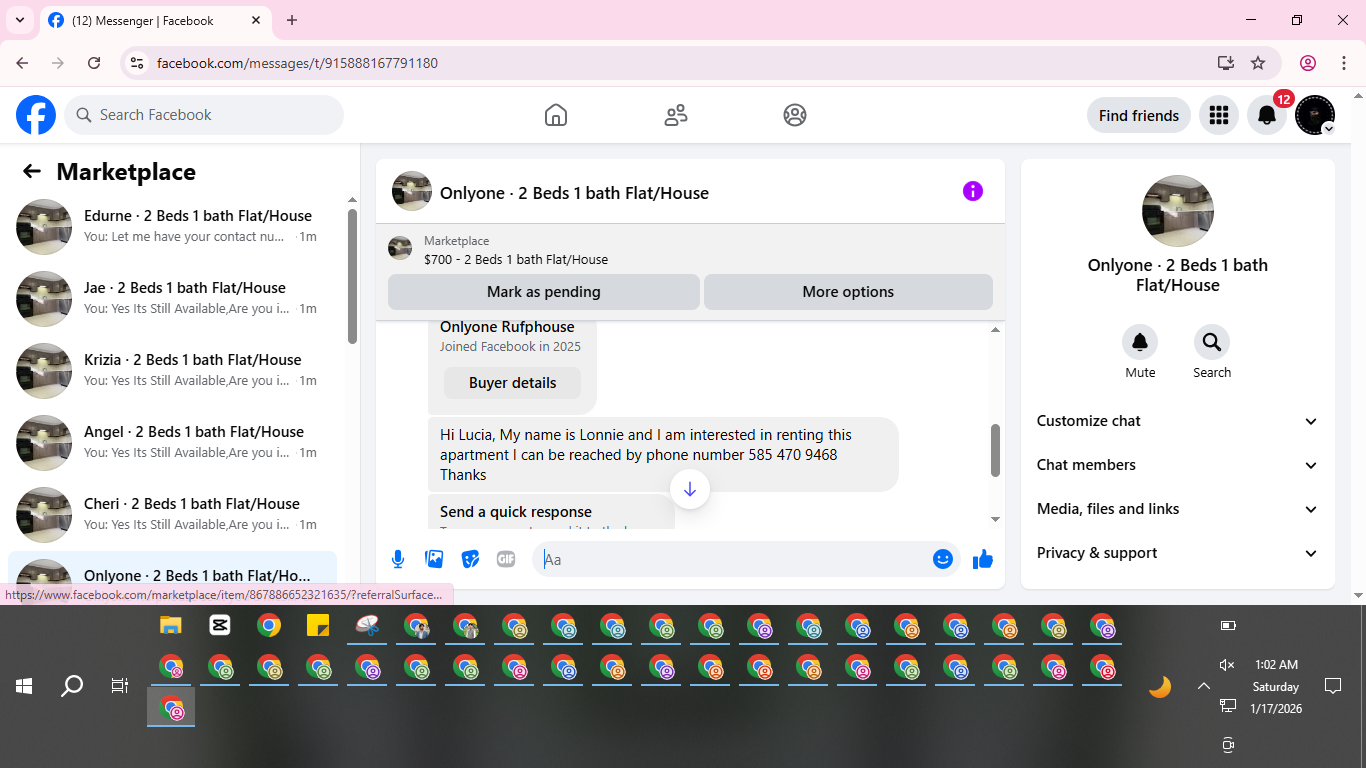Click the browser address bar URL
1366x768 pixels.
tap(297, 63)
